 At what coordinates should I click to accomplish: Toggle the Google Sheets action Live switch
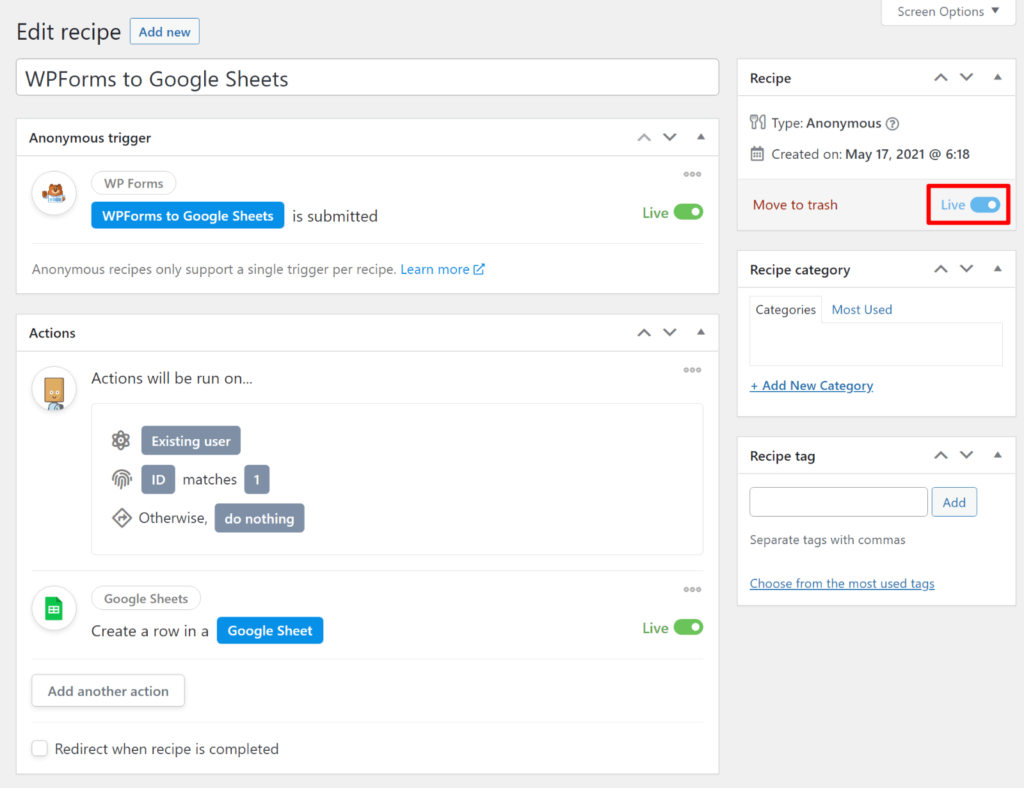pos(688,627)
